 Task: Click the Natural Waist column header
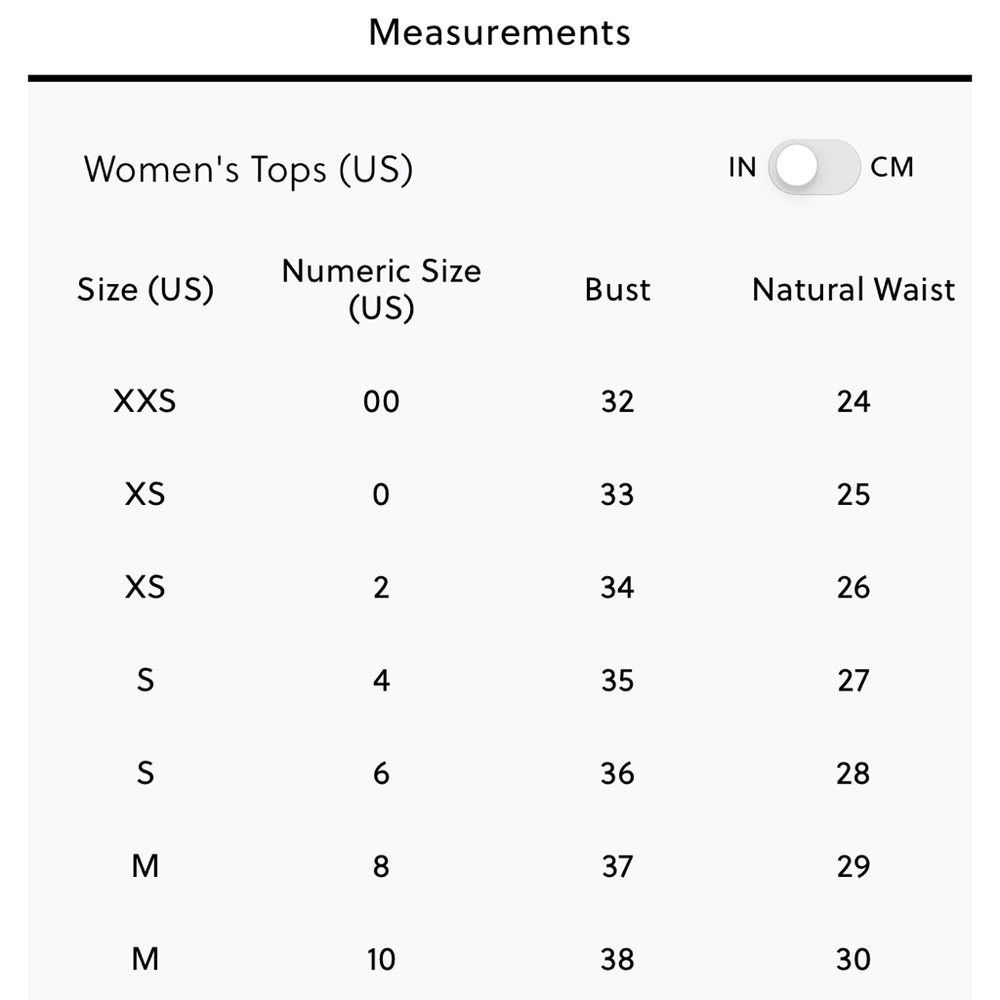(853, 290)
